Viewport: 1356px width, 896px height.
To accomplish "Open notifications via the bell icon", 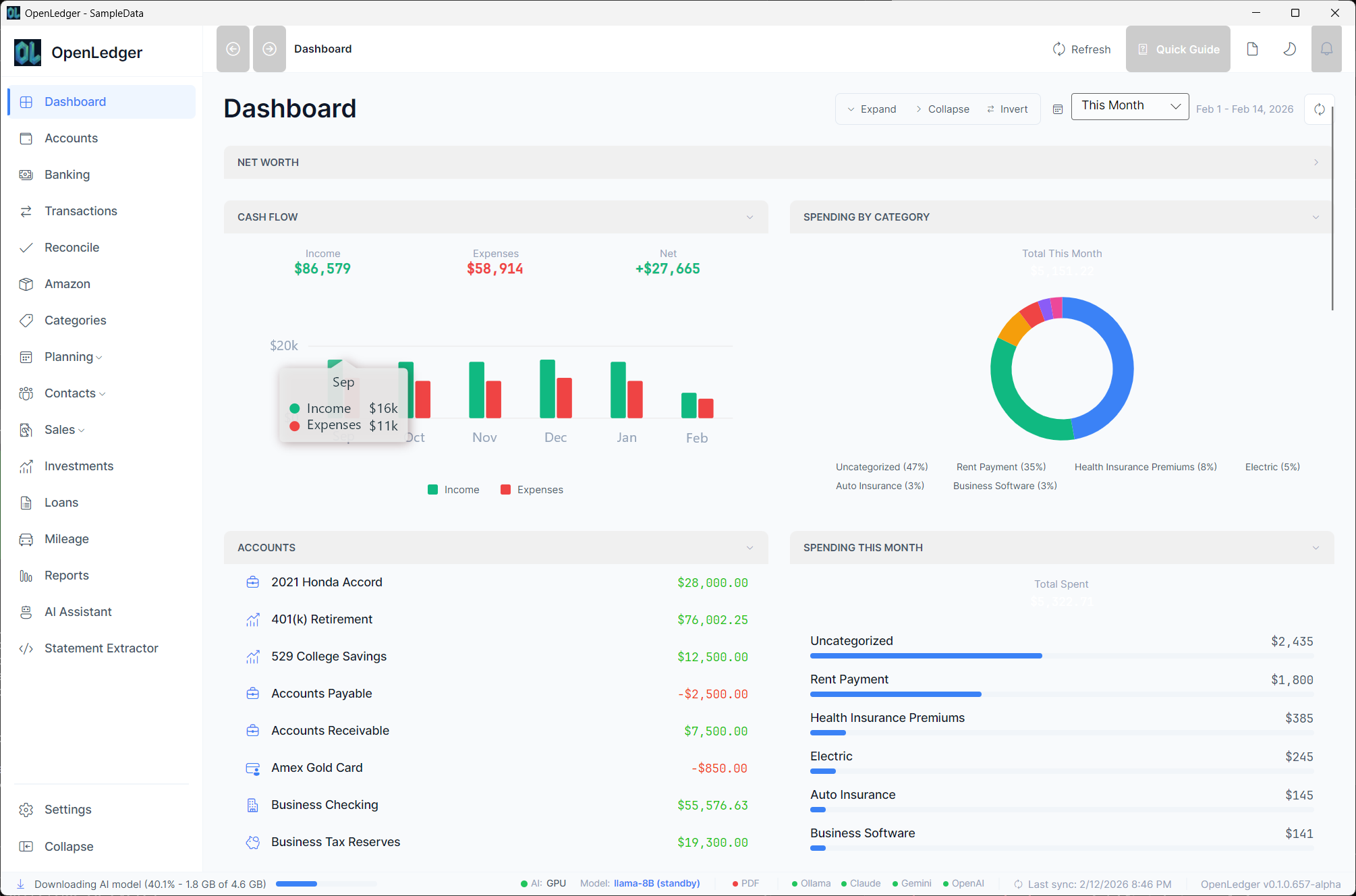I will 1326,49.
